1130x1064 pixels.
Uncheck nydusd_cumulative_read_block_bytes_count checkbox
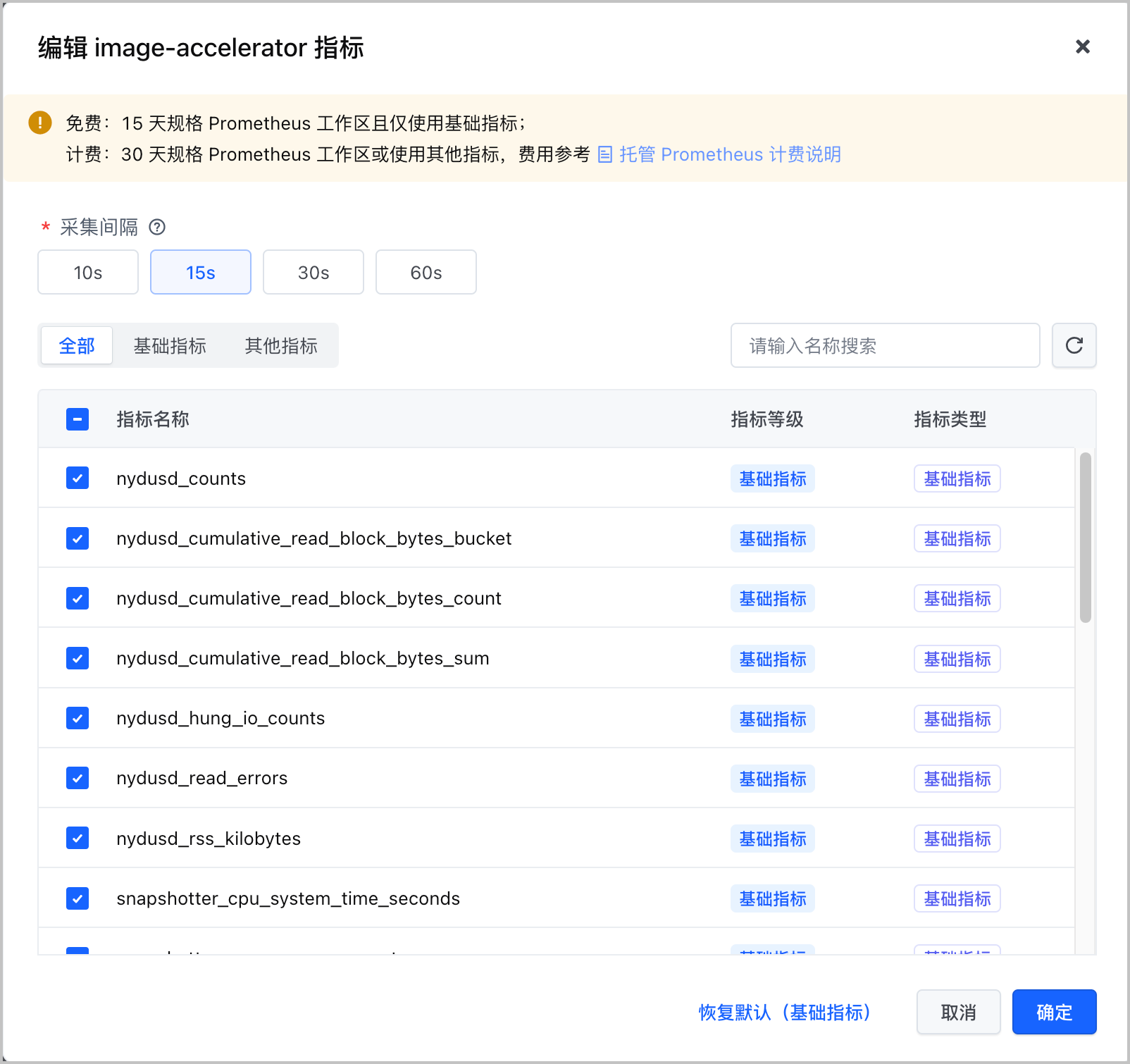coord(77,598)
